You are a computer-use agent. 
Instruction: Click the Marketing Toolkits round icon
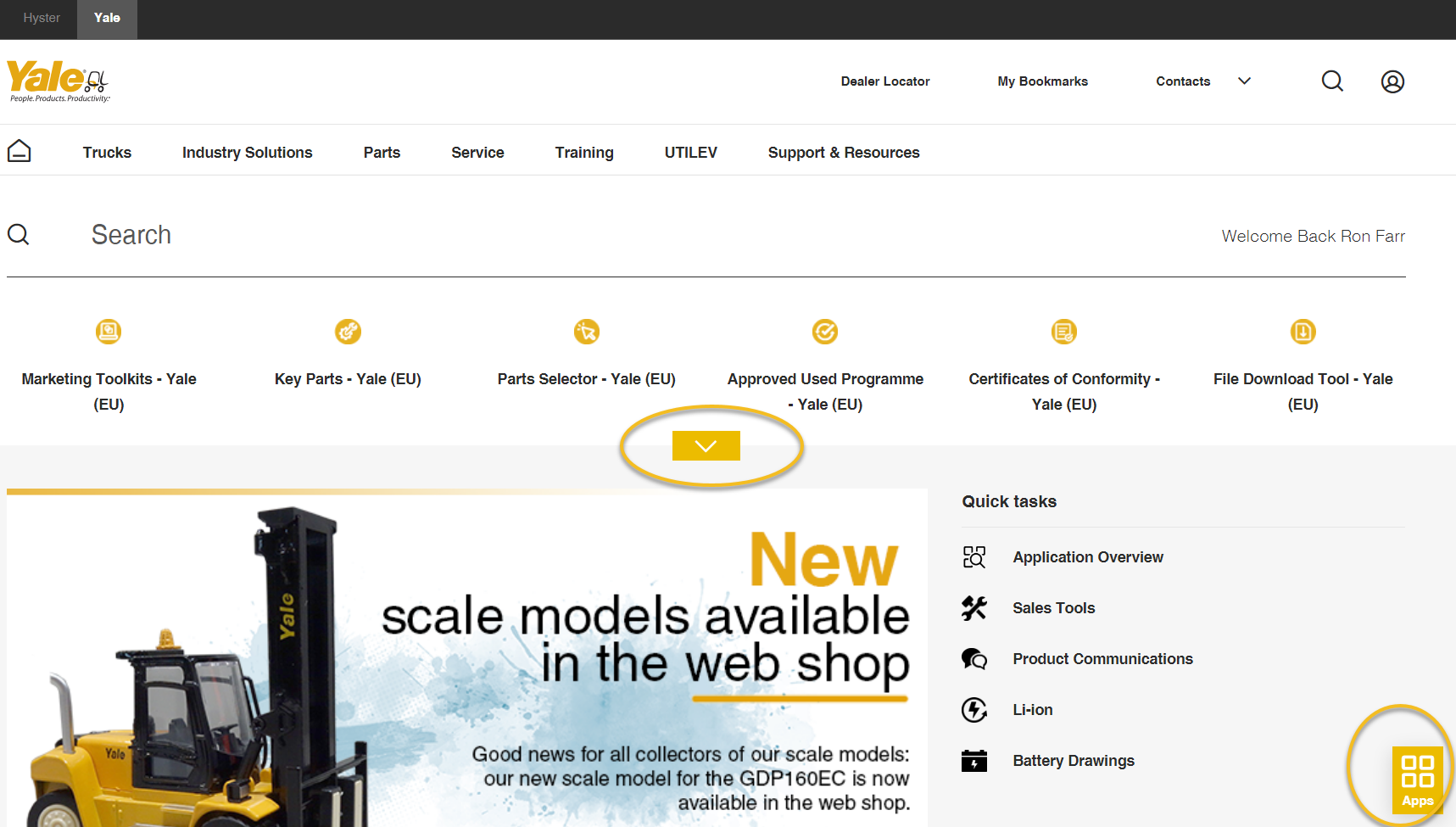tap(109, 331)
